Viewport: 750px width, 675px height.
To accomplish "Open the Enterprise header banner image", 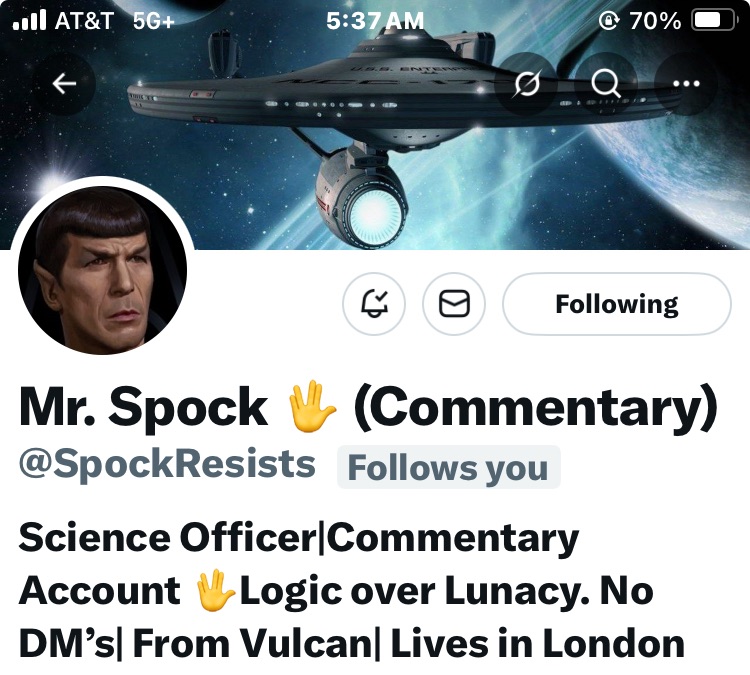I will [x=375, y=124].
